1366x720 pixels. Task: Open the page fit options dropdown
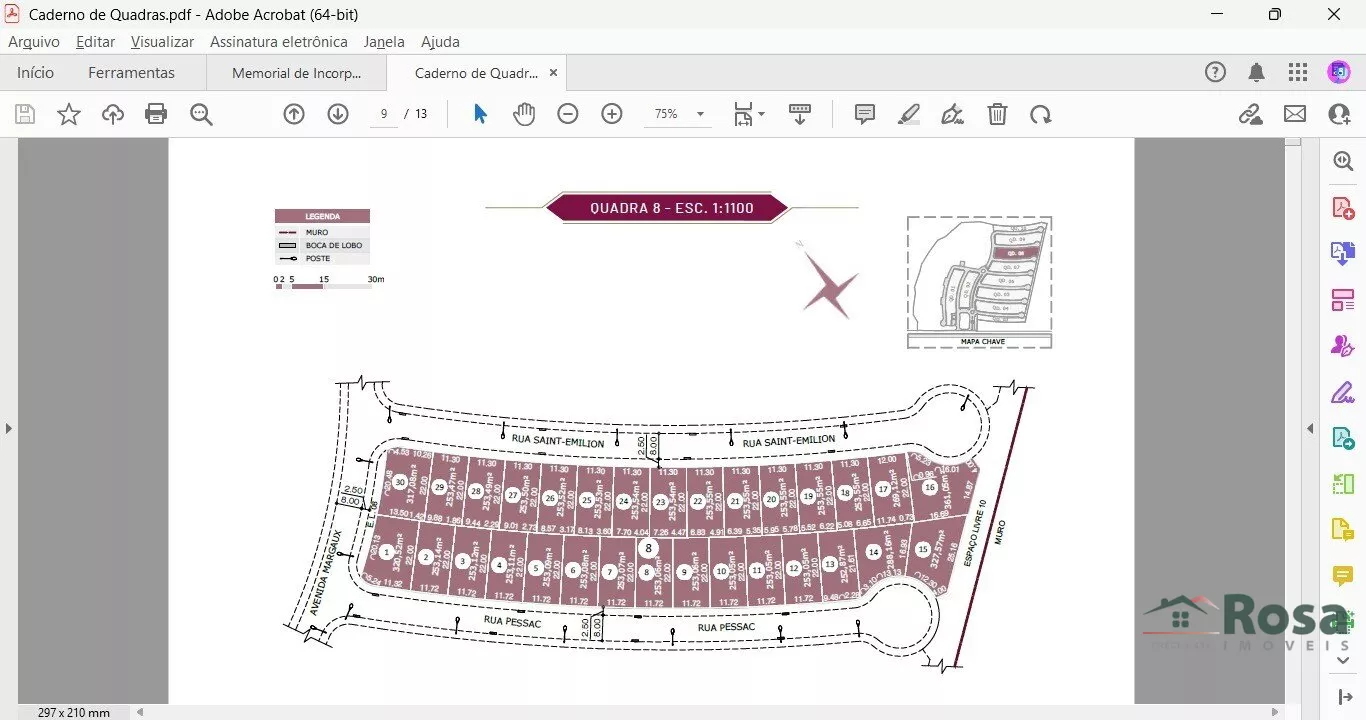coord(749,114)
